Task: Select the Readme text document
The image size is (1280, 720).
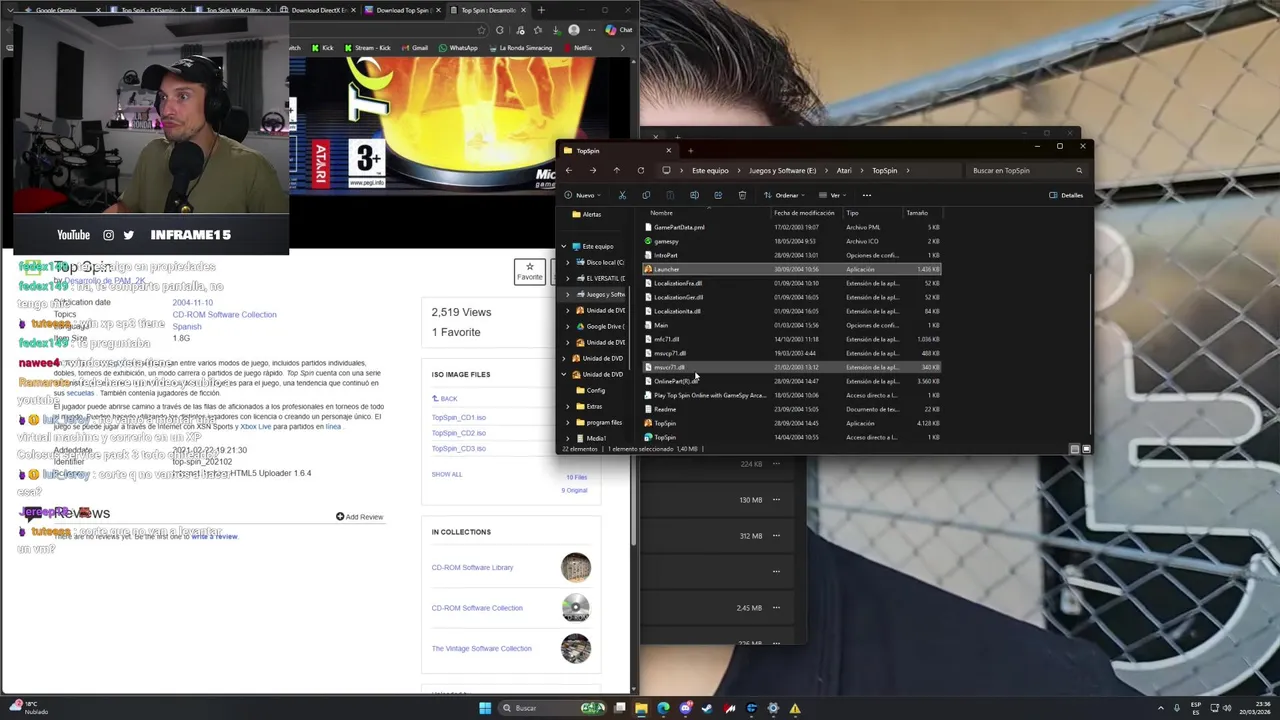Action: 791,409
